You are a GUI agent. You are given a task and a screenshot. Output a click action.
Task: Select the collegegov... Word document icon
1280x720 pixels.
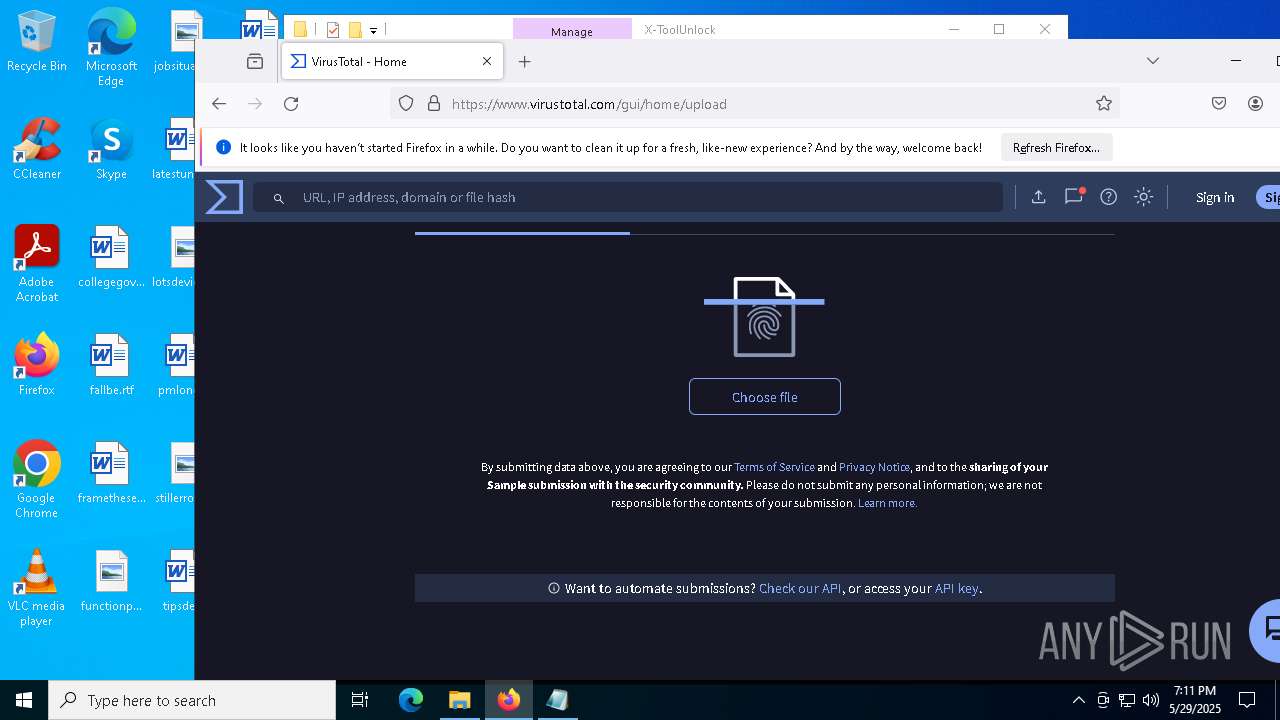pyautogui.click(x=111, y=257)
